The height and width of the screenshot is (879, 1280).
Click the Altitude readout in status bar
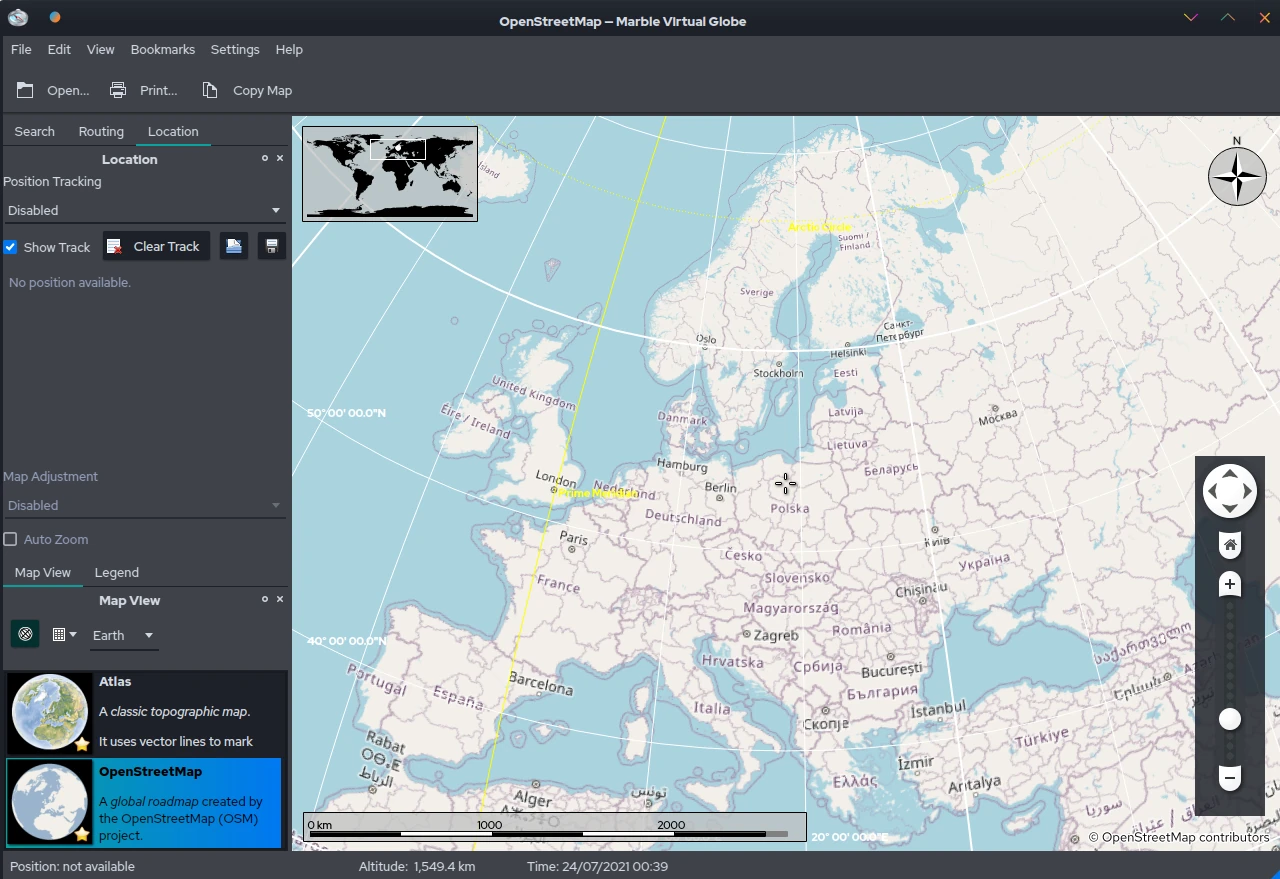point(417,866)
